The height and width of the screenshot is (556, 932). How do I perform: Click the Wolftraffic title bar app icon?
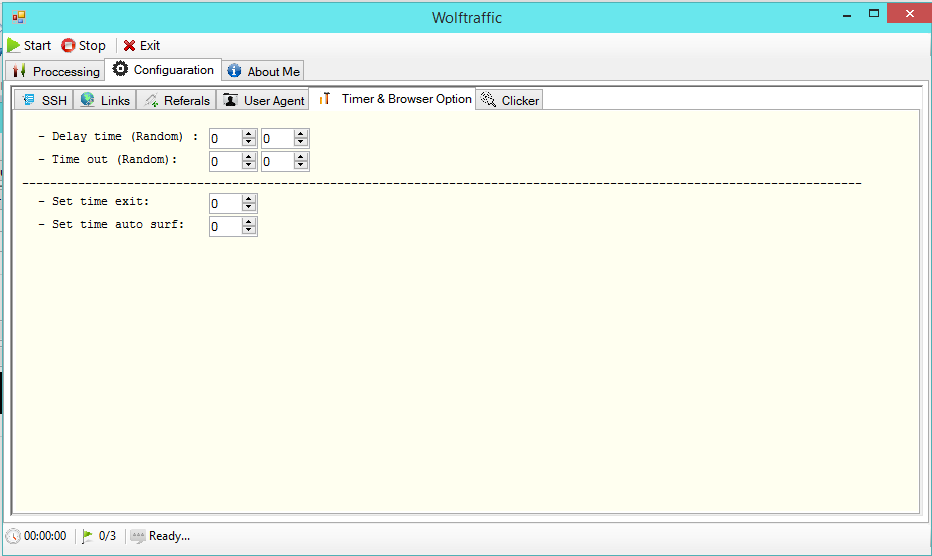[x=19, y=16]
